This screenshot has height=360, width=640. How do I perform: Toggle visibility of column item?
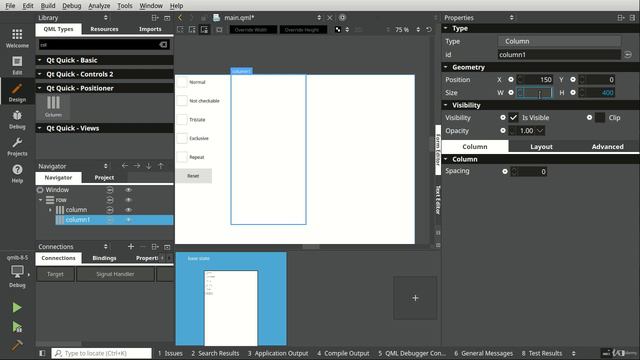tap(129, 210)
